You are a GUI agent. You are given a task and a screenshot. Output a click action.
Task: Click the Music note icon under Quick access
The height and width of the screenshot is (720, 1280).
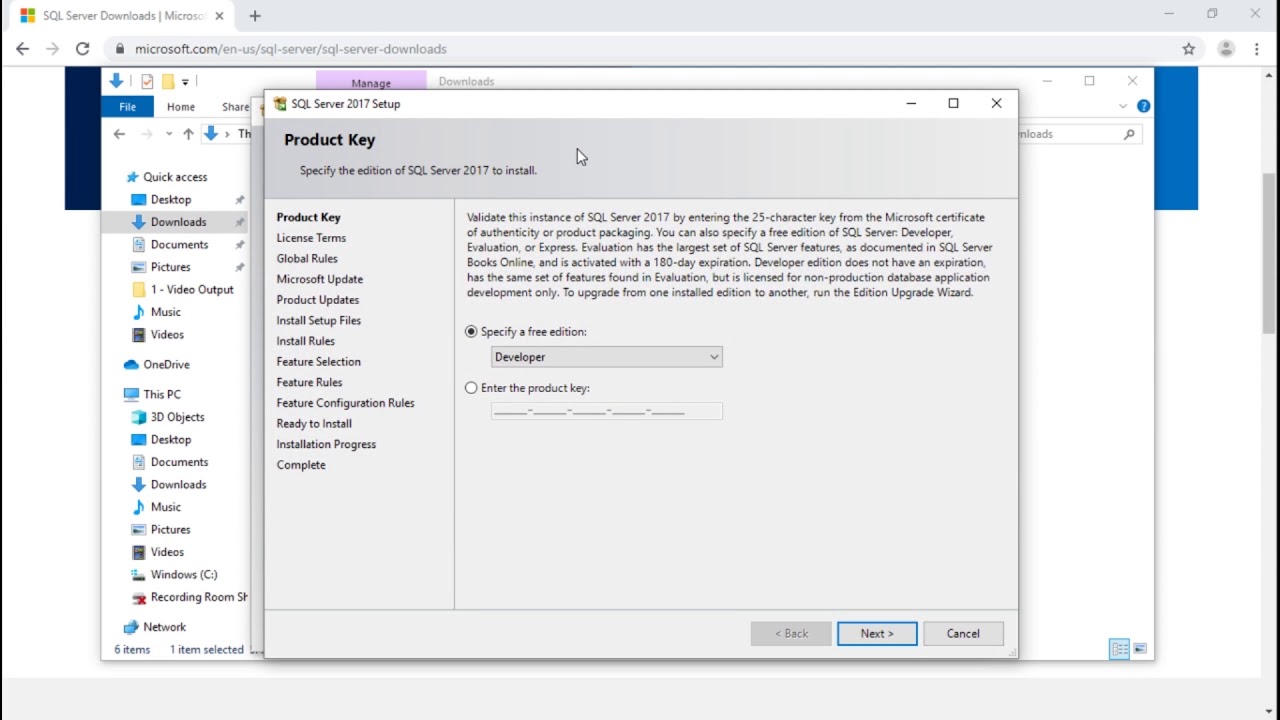click(x=139, y=312)
